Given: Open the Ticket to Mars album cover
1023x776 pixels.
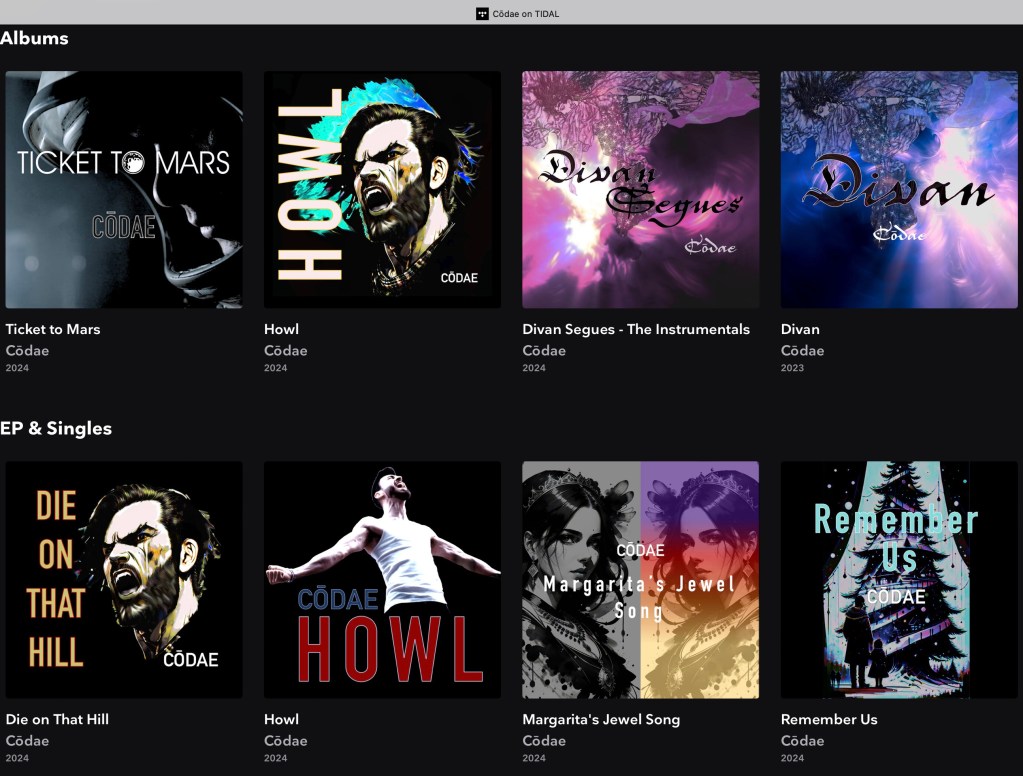Looking at the screenshot, I should pyautogui.click(x=124, y=189).
